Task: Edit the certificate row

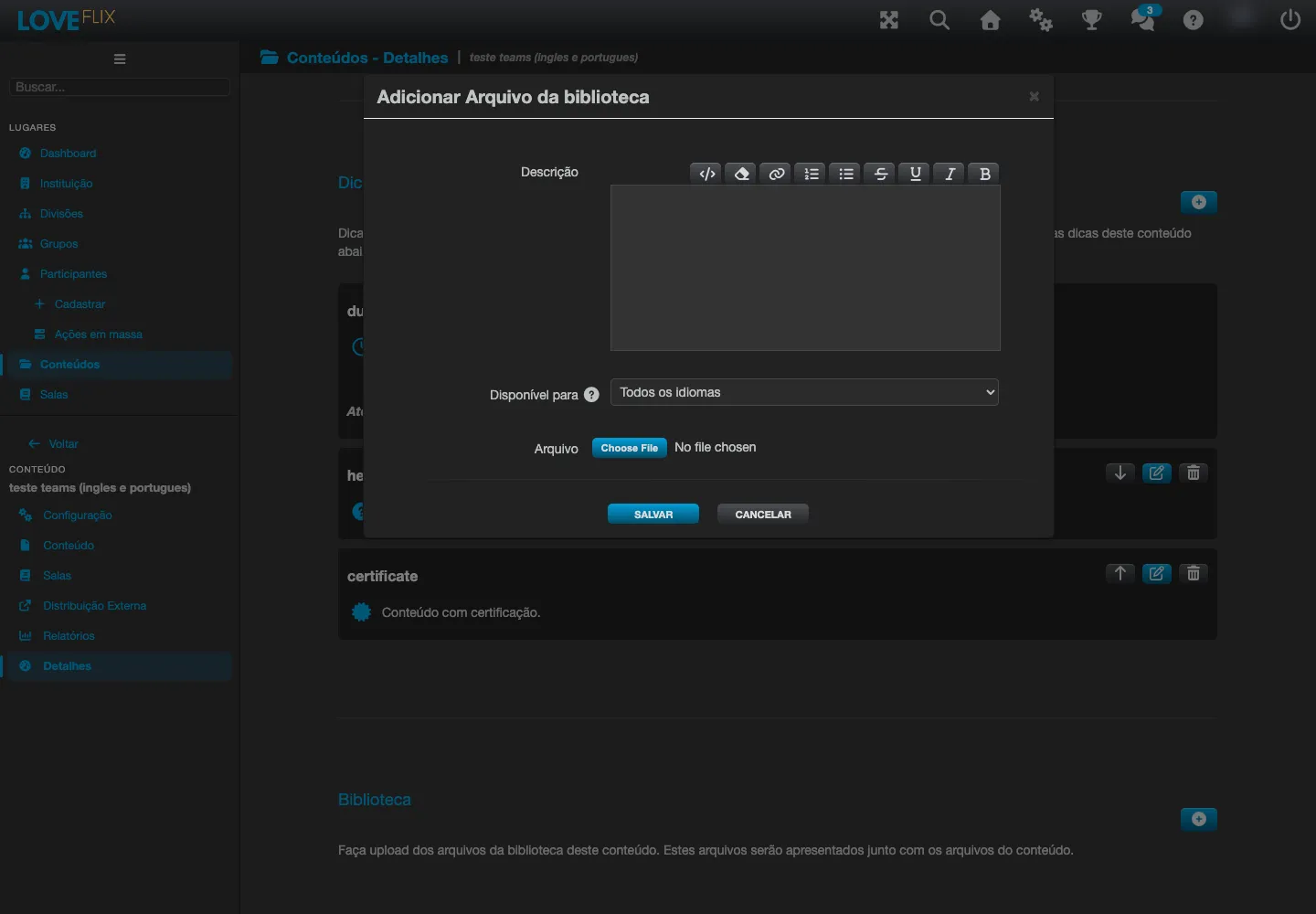Action: click(1157, 573)
